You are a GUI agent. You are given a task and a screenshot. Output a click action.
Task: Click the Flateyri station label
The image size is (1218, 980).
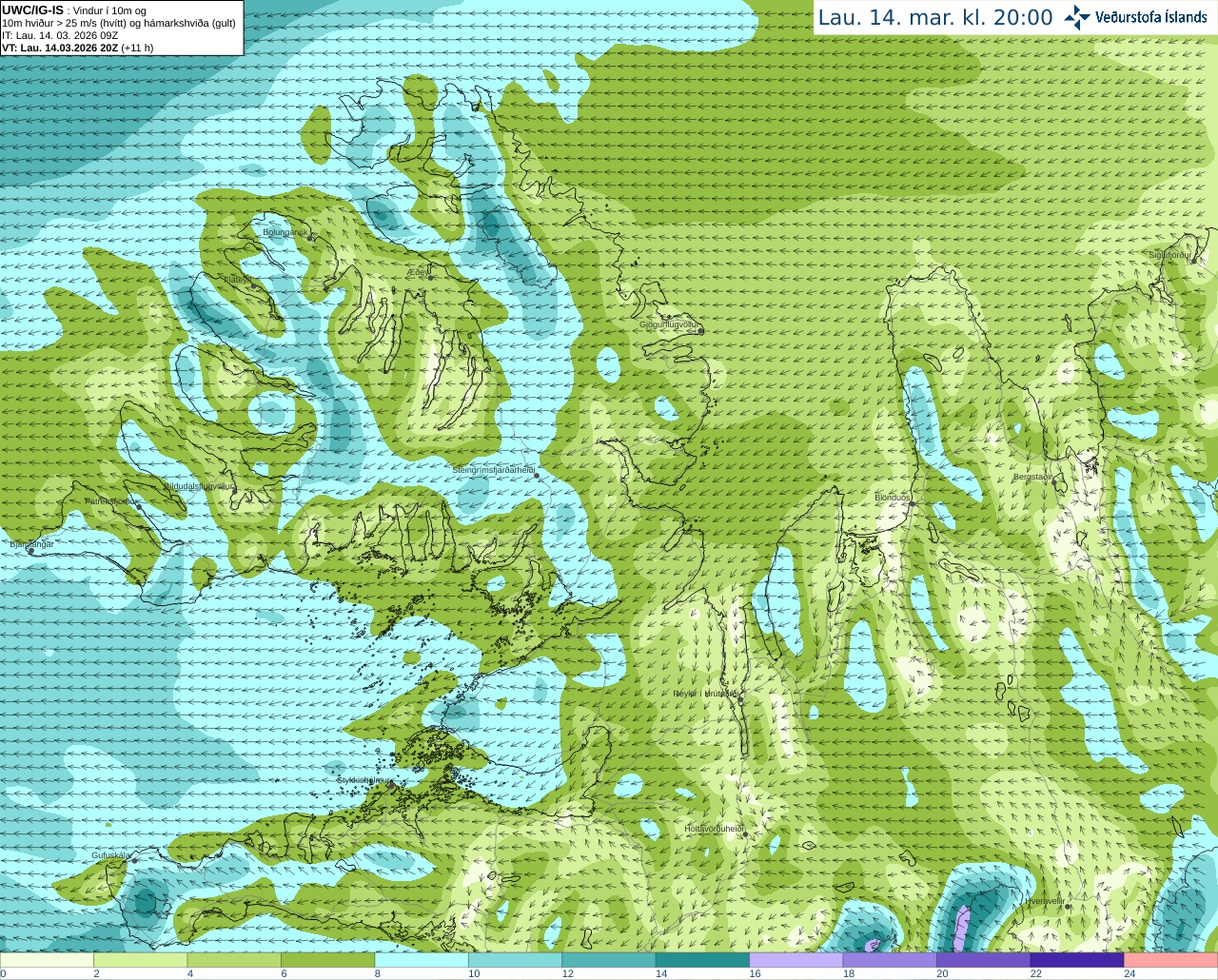[238, 280]
